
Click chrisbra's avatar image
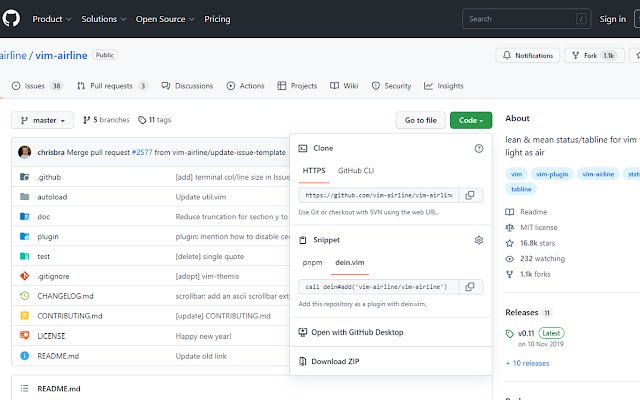click(24, 152)
